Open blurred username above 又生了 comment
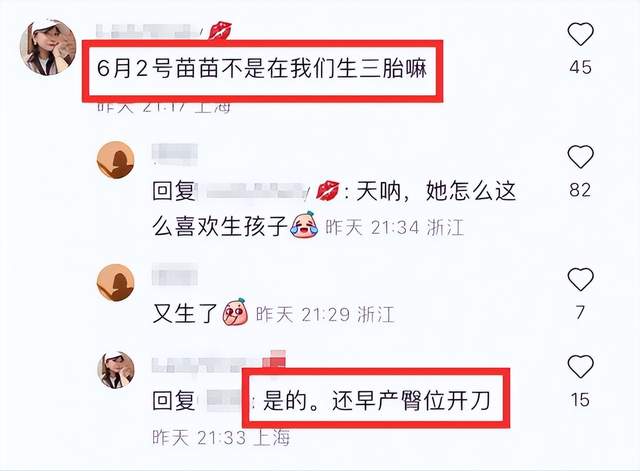The height and width of the screenshot is (471, 640). [x=175, y=274]
